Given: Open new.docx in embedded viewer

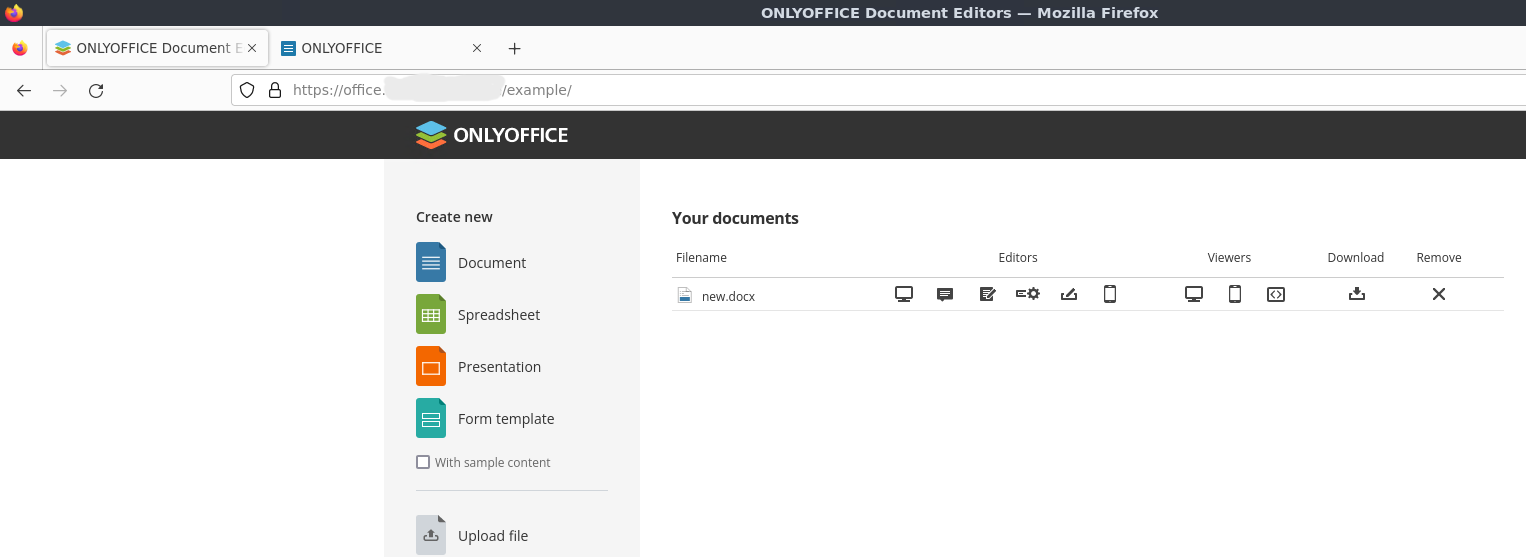Looking at the screenshot, I should 1275,294.
